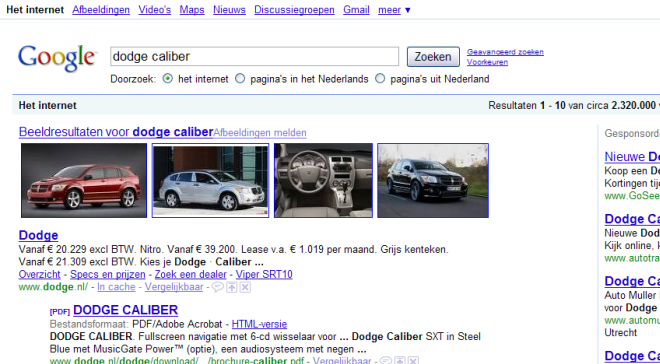Click the search input containing 'dodge caliber'

pos(254,56)
